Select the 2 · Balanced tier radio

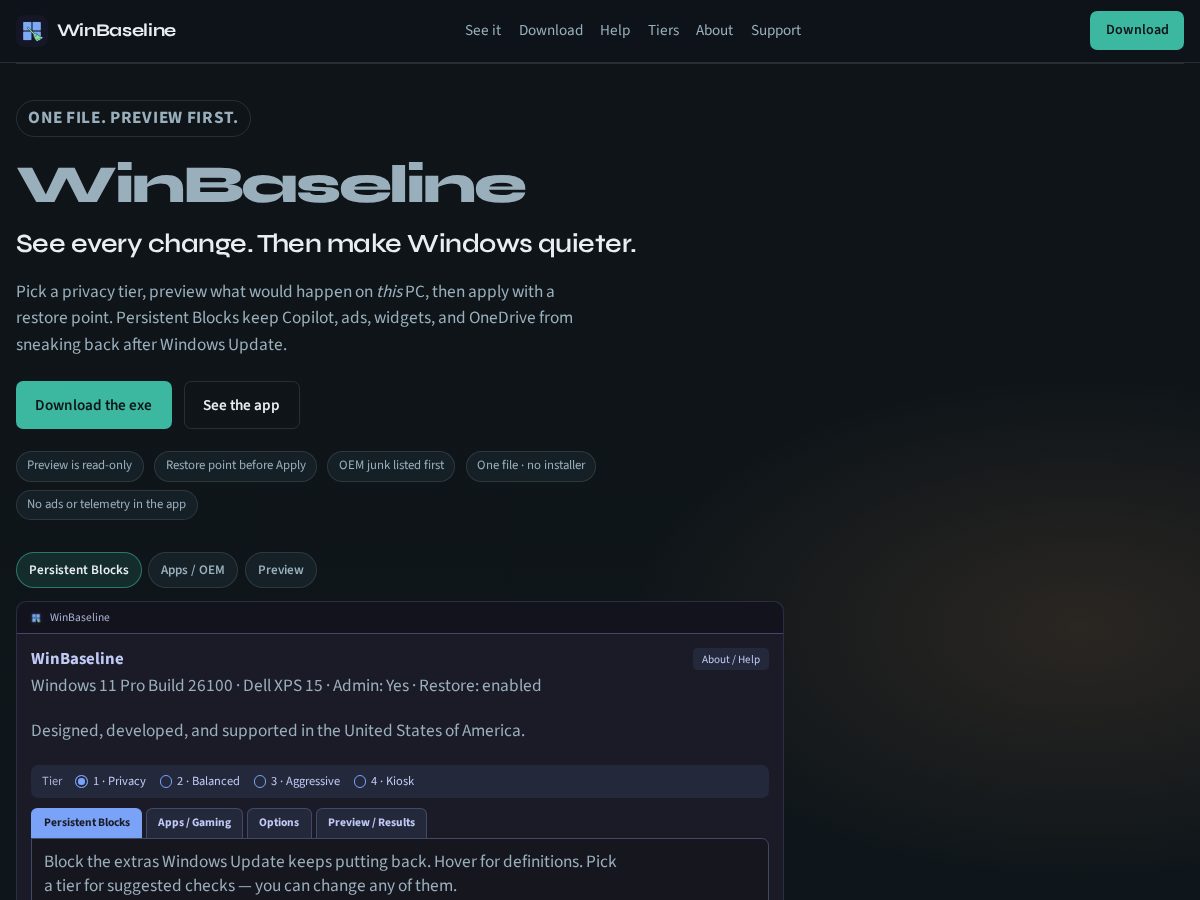(x=166, y=781)
